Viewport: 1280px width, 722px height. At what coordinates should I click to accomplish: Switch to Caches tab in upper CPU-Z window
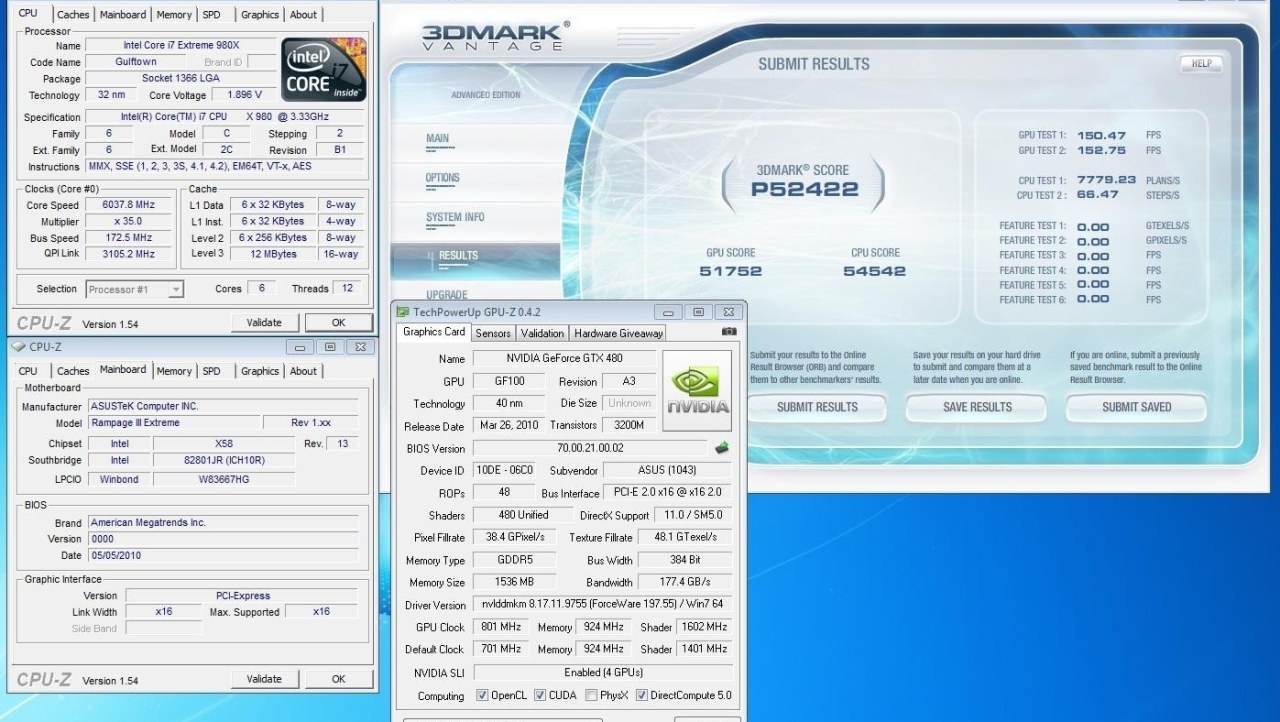tap(73, 15)
